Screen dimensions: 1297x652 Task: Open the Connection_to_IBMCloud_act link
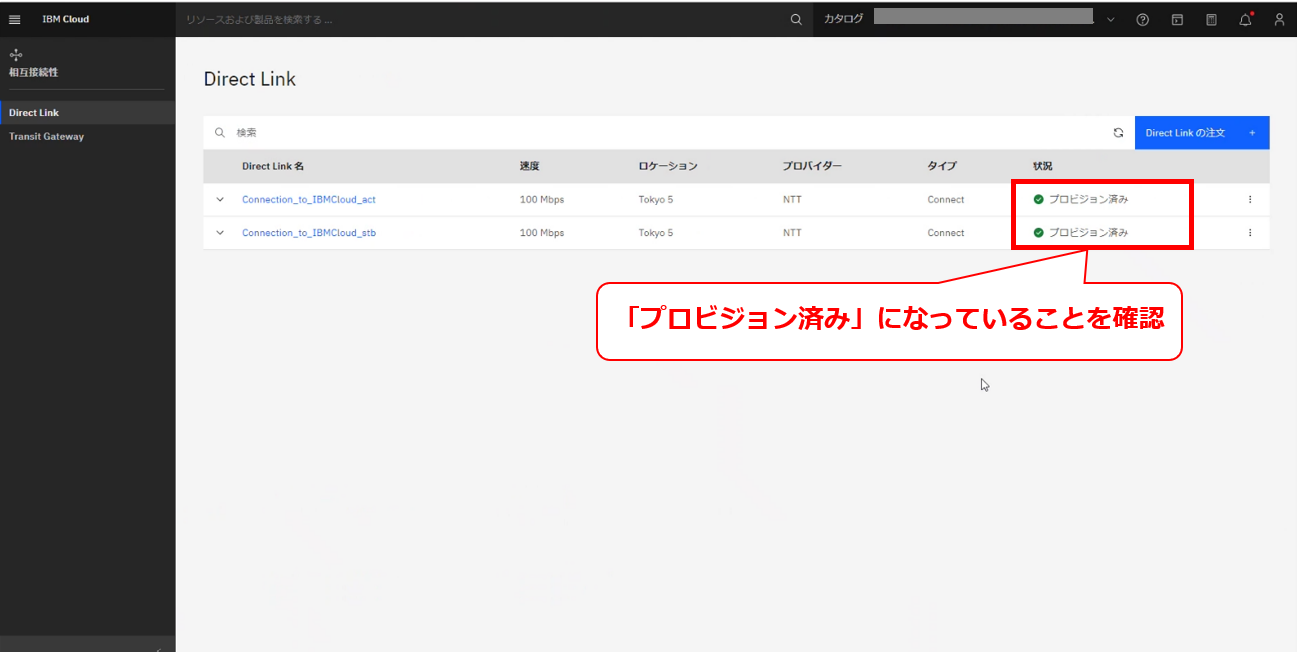[308, 199]
